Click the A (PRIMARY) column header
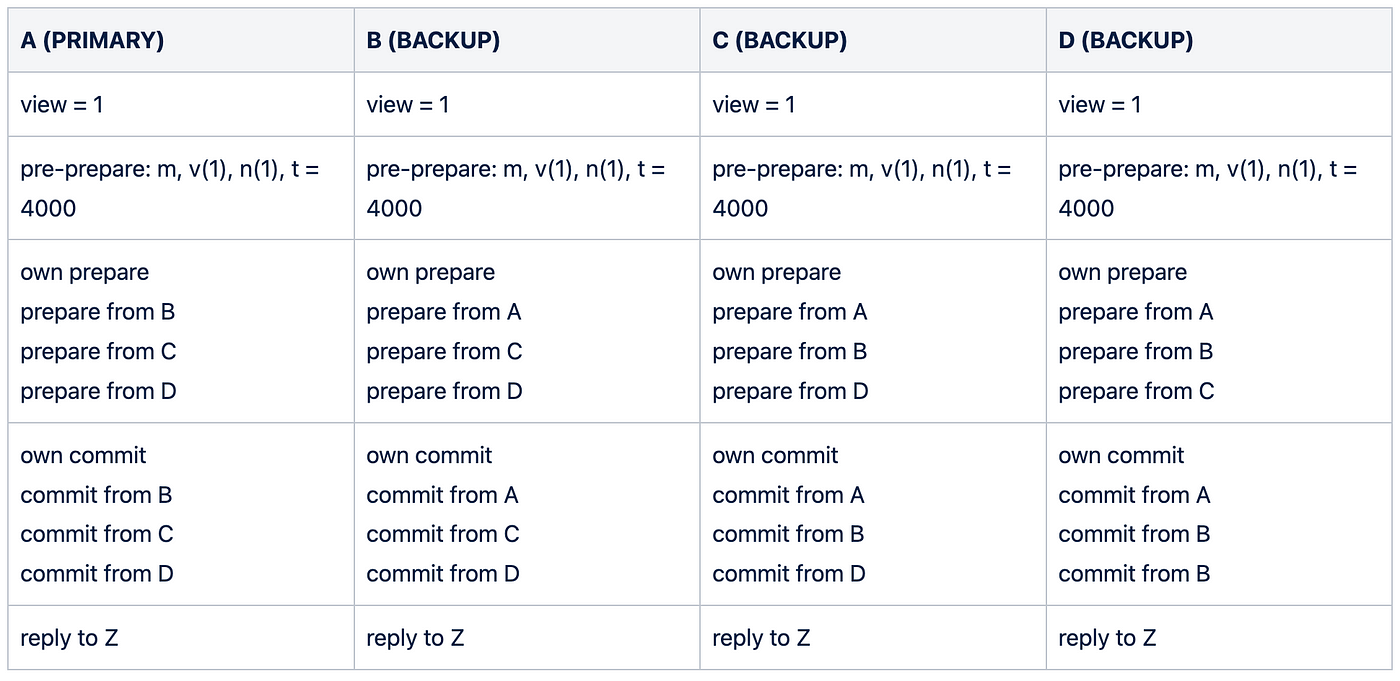The height and width of the screenshot is (681, 1400). coord(92,41)
